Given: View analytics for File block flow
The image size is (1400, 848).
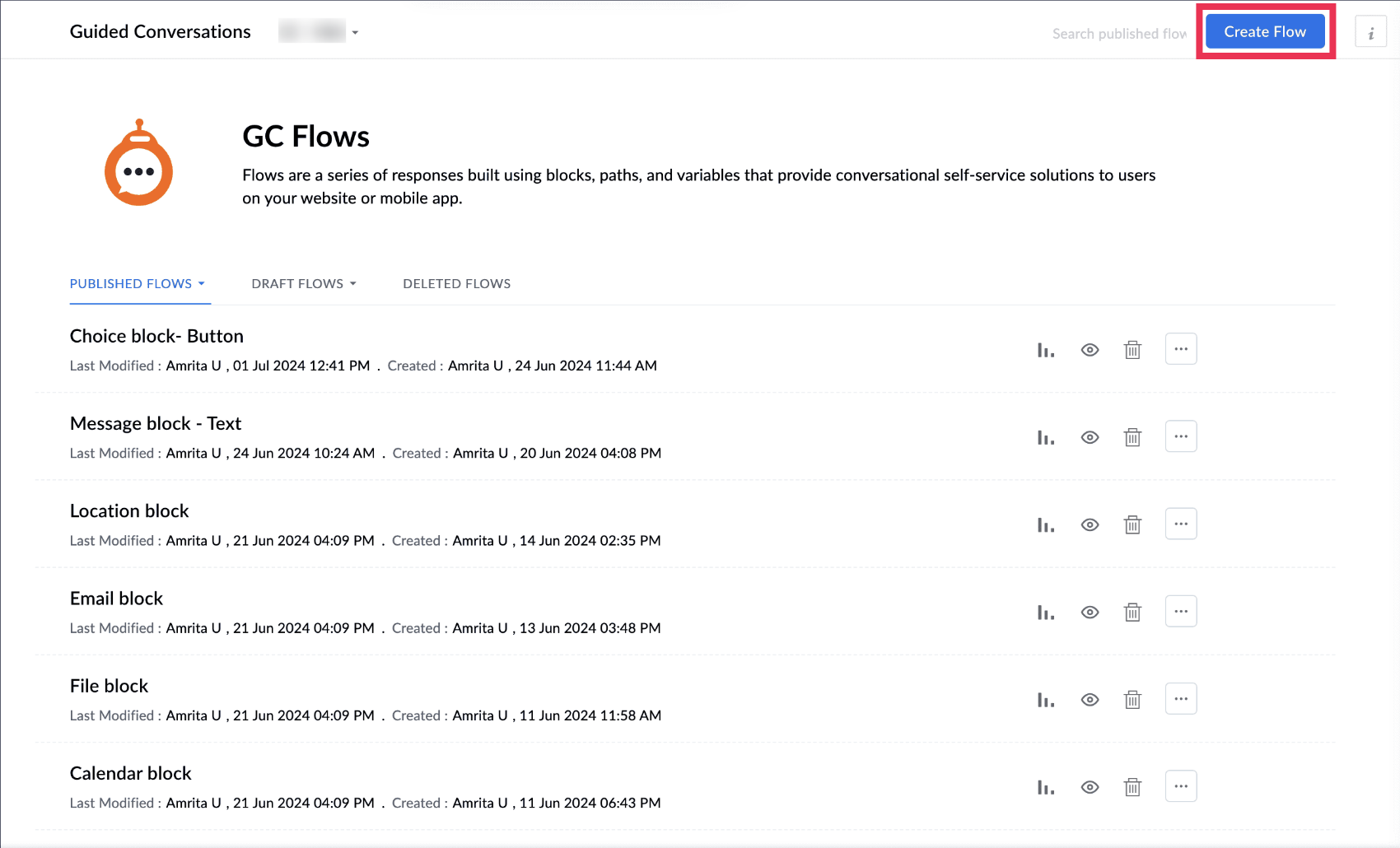Looking at the screenshot, I should [1045, 700].
